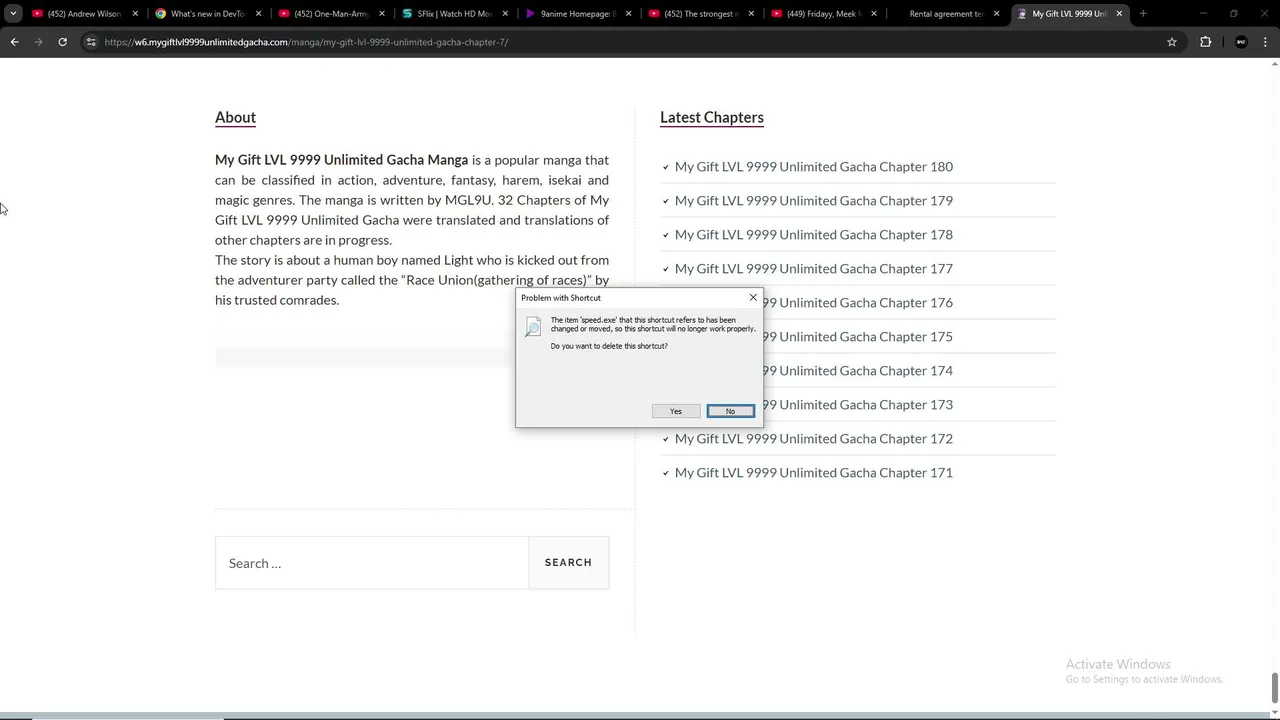Click Yes to delete the shortcut
Image resolution: width=1280 pixels, height=720 pixels.
tap(676, 411)
